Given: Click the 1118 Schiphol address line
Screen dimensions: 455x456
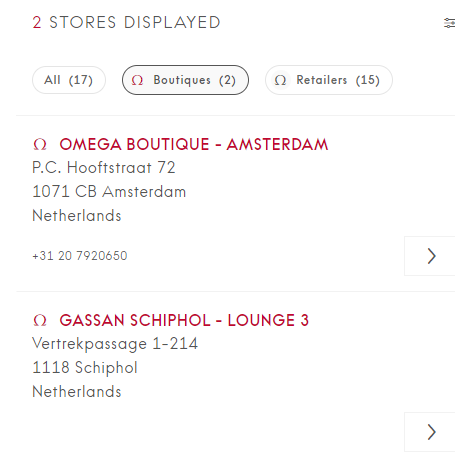Looking at the screenshot, I should click(x=85, y=367).
